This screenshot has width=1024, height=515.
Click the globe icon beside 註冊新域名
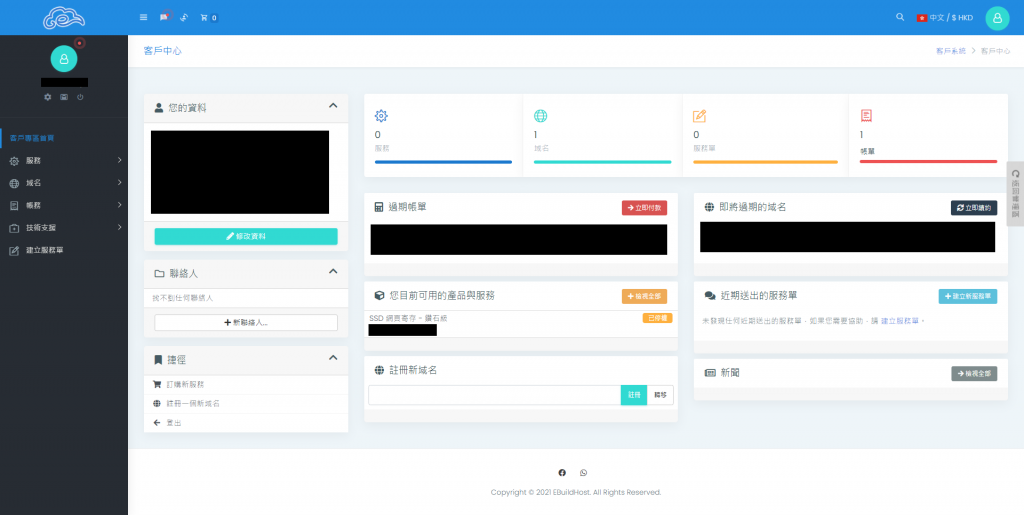(379, 370)
